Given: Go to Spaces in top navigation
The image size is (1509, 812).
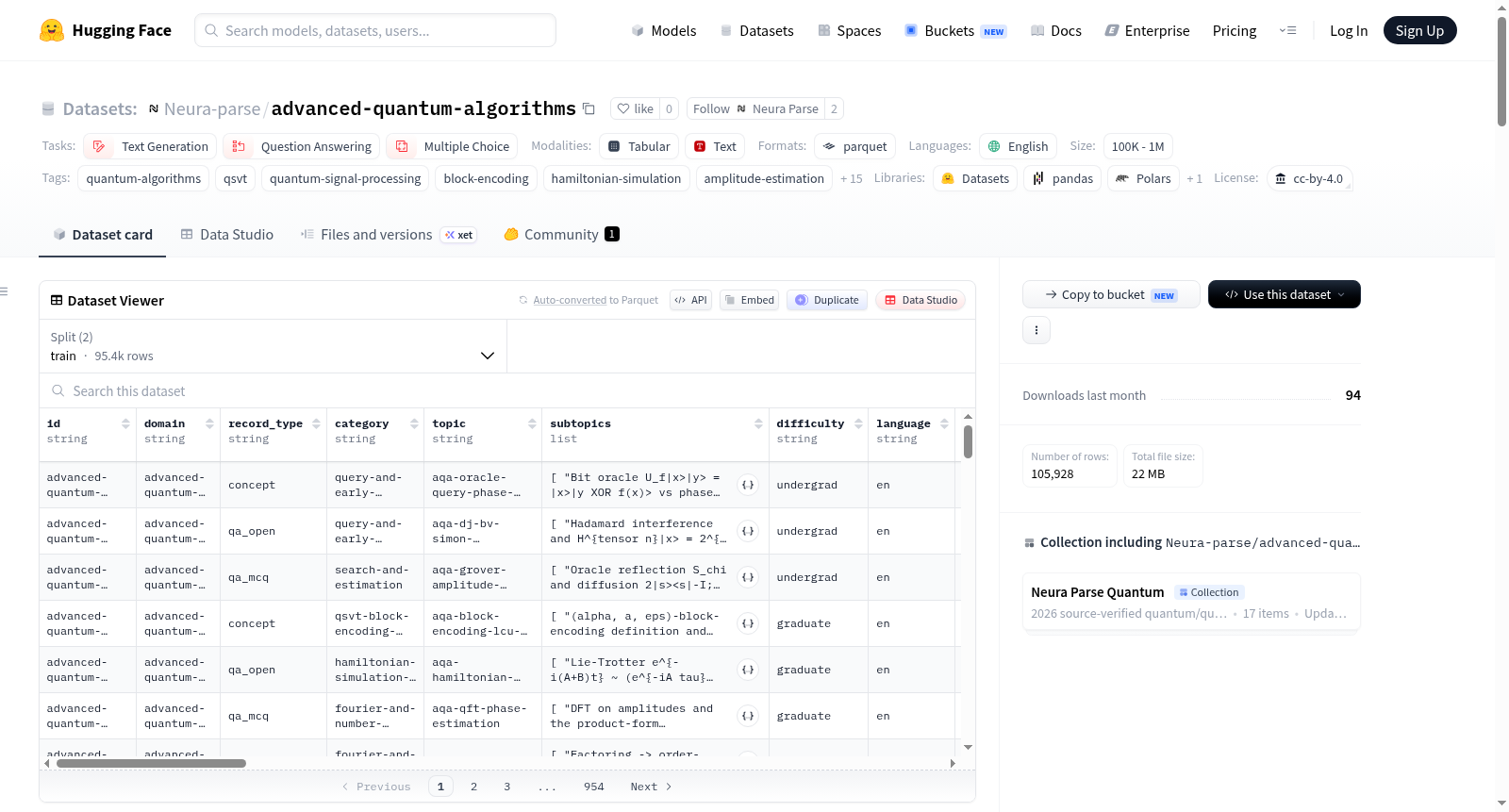Looking at the screenshot, I should coord(849,30).
